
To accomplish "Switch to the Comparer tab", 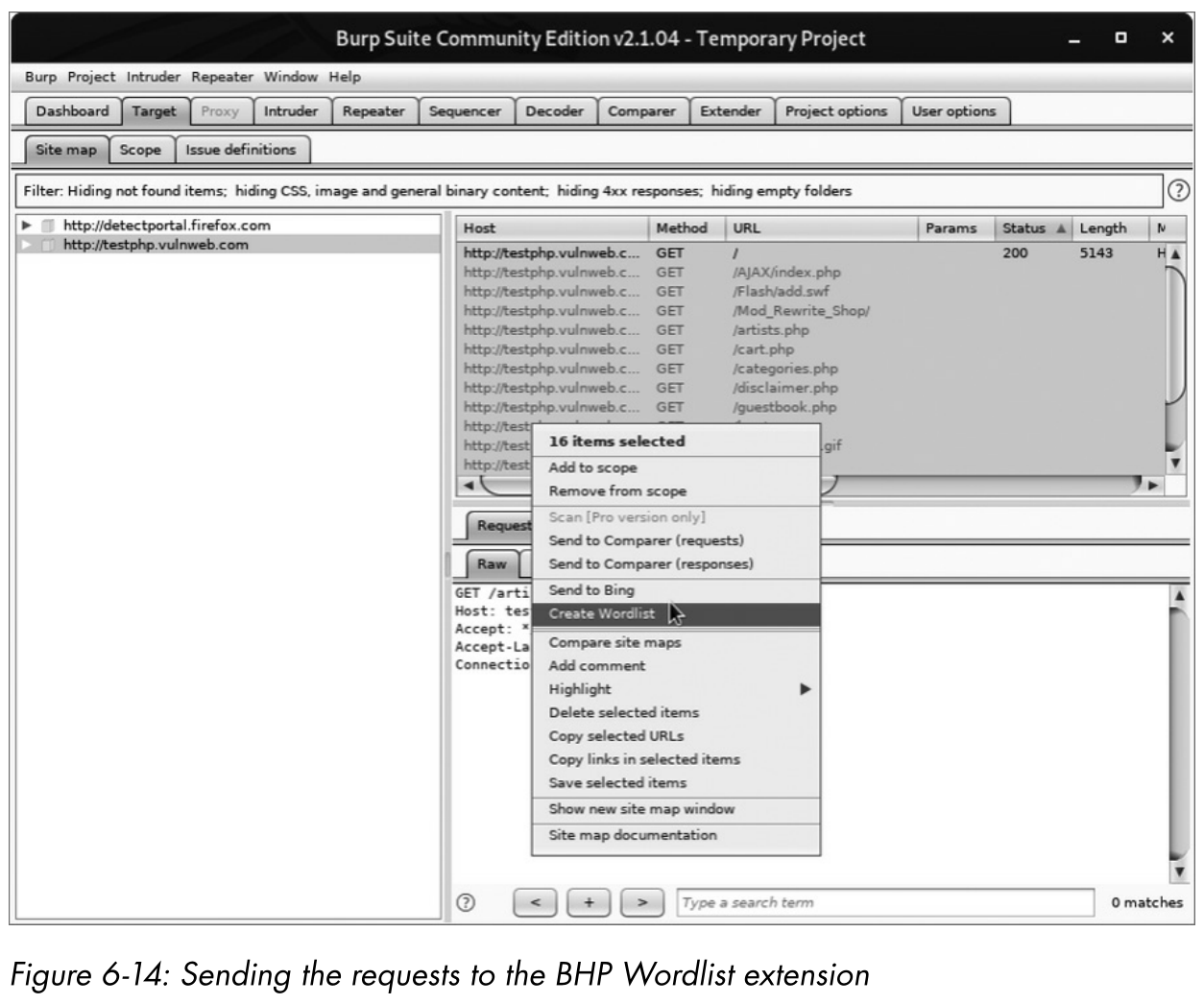I will coord(641,111).
